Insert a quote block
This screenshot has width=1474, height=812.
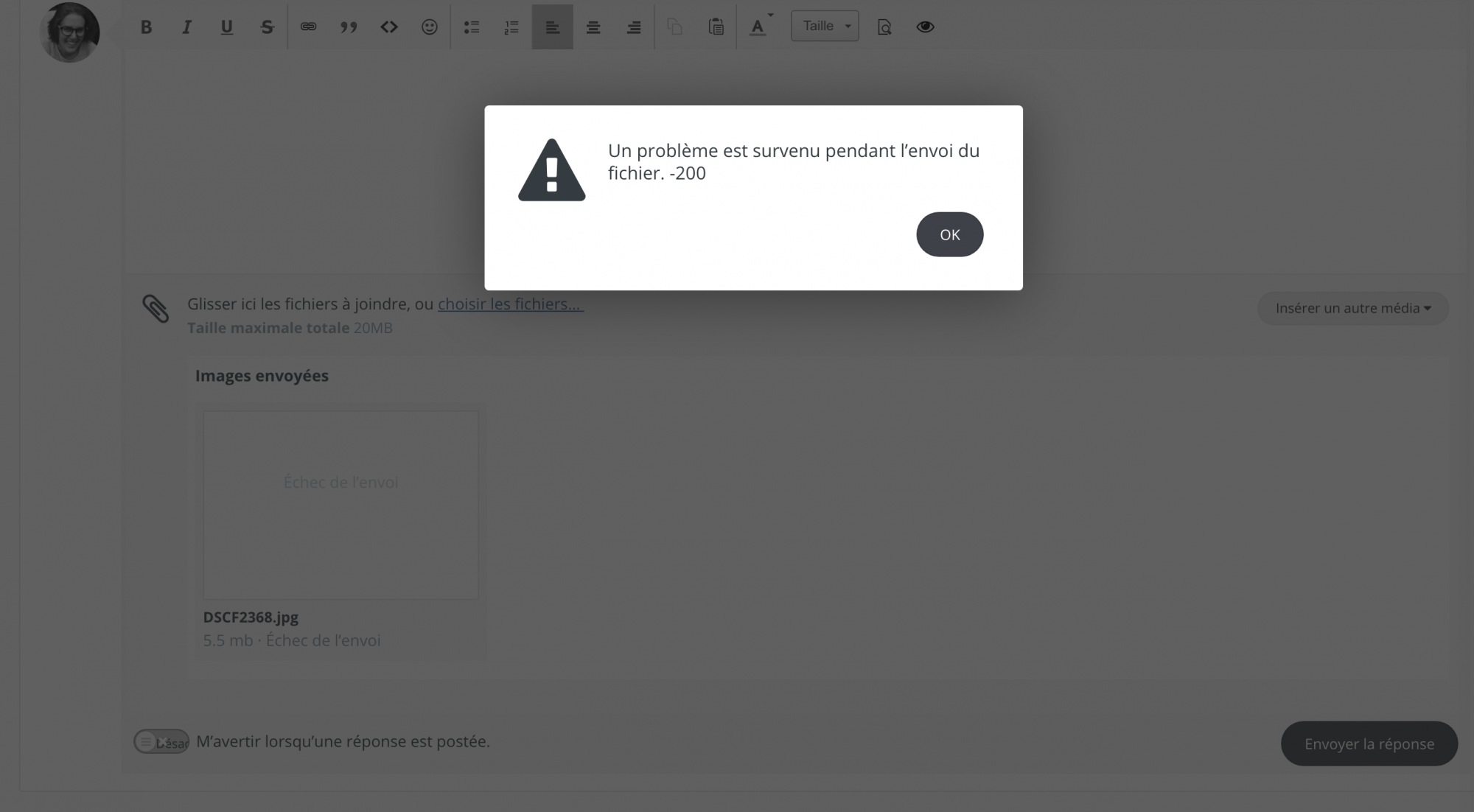coord(349,27)
